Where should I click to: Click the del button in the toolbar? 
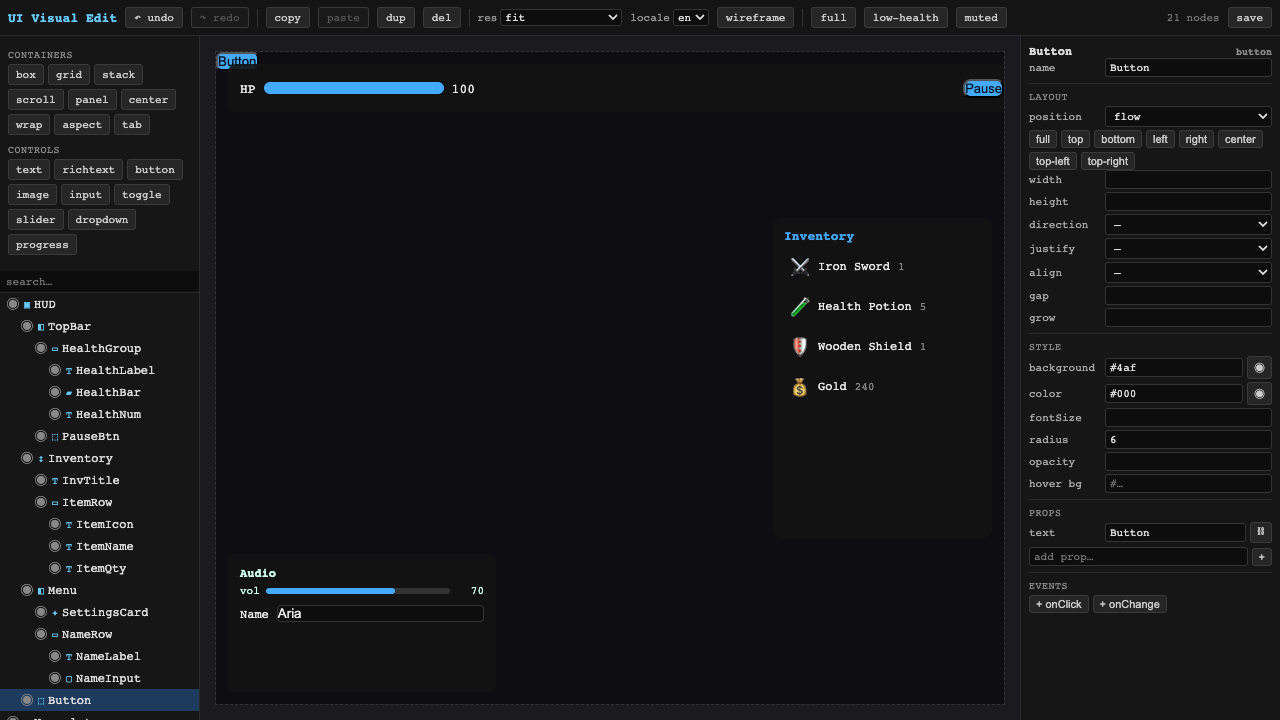pos(441,18)
